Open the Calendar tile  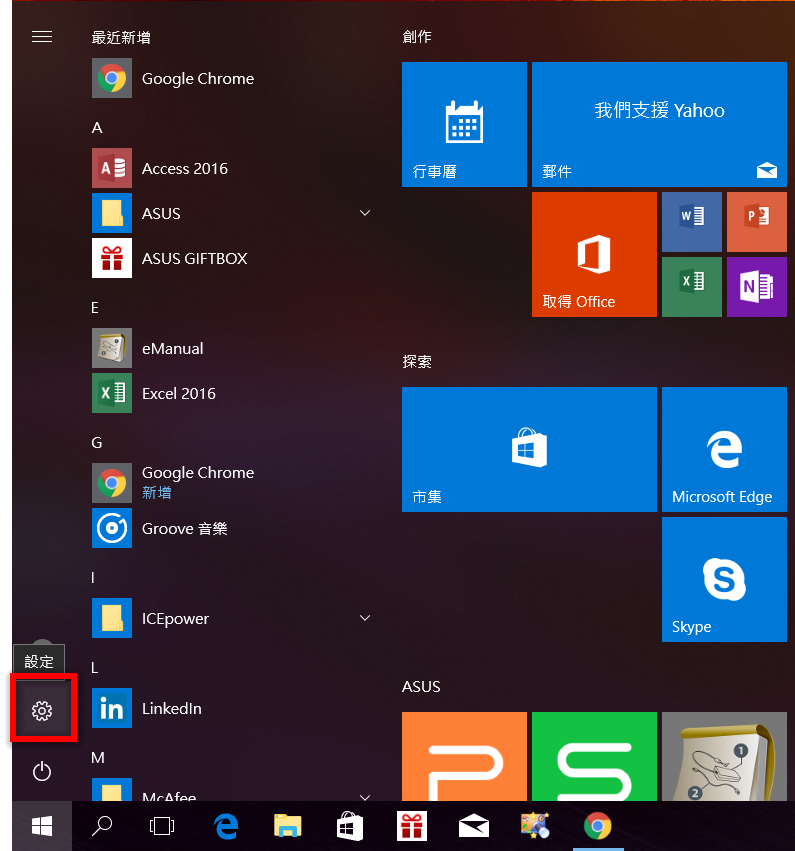click(x=464, y=124)
